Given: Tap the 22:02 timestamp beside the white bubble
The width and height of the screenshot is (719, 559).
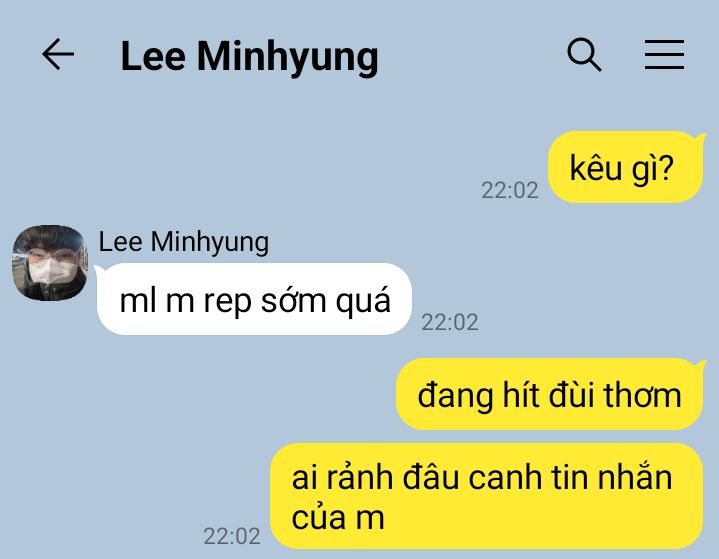Looking at the screenshot, I should (x=449, y=322).
